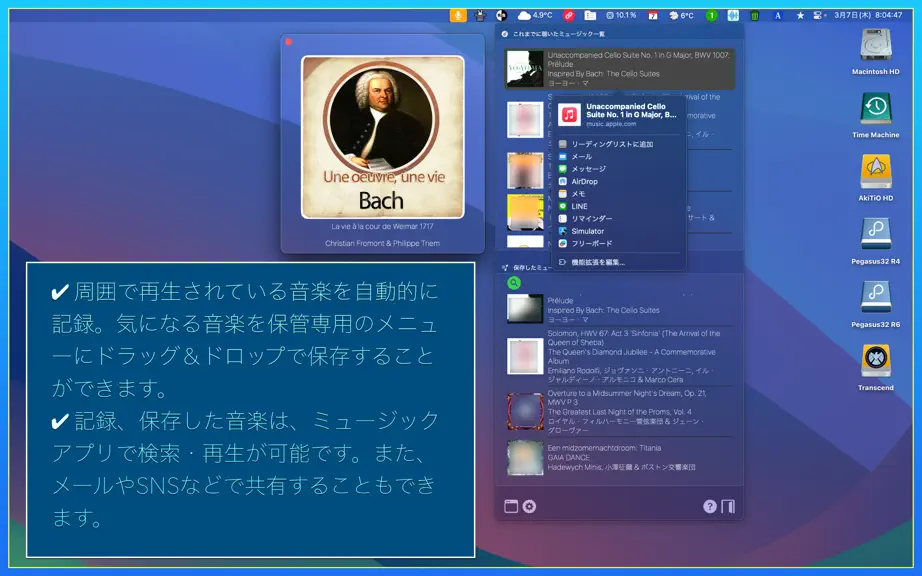Select the Transcend desktop drive
The width and height of the screenshot is (922, 576).
[876, 367]
